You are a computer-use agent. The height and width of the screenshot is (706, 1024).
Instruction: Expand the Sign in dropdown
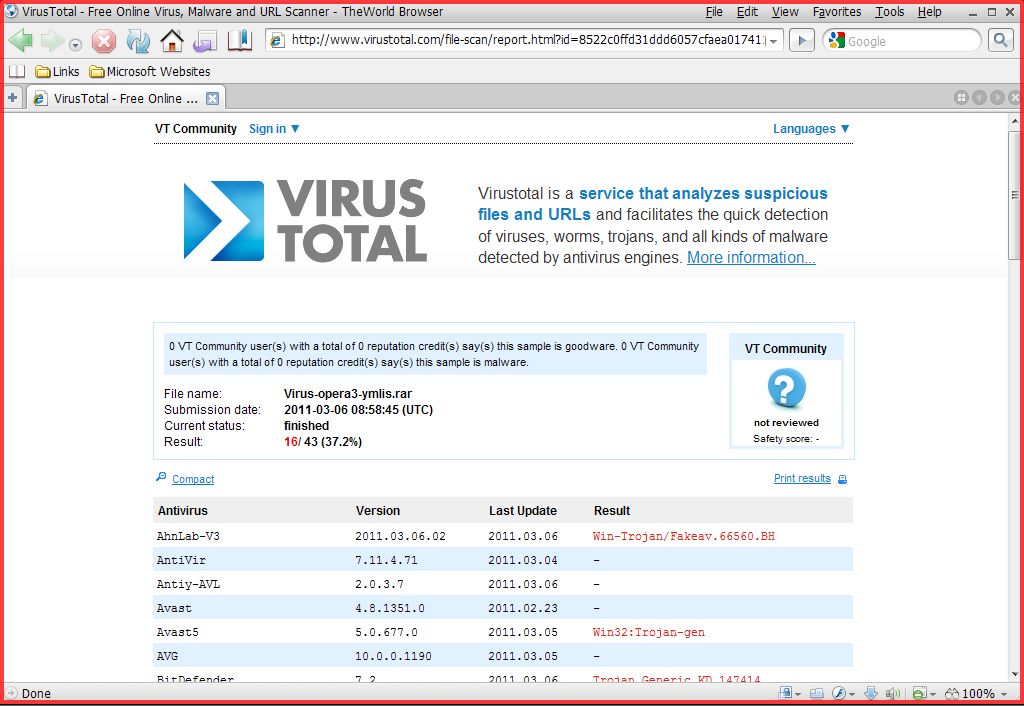click(274, 129)
